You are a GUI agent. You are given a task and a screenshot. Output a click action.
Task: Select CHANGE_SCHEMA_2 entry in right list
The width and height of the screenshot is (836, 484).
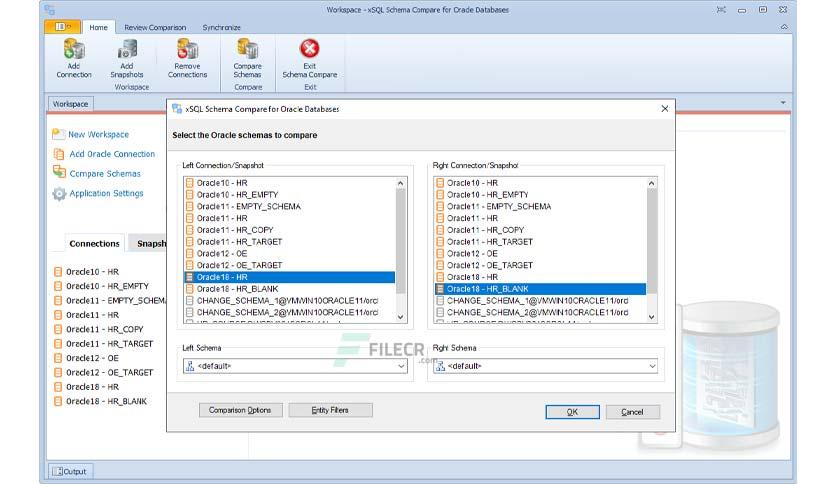coord(540,312)
